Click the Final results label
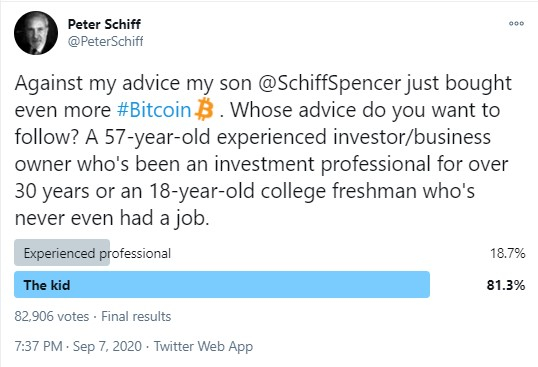The width and height of the screenshot is (538, 367). pyautogui.click(x=136, y=316)
